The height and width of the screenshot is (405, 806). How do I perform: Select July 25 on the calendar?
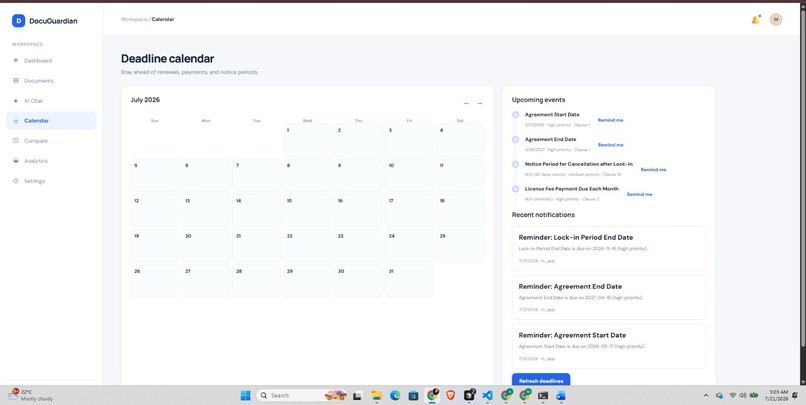pos(460,245)
